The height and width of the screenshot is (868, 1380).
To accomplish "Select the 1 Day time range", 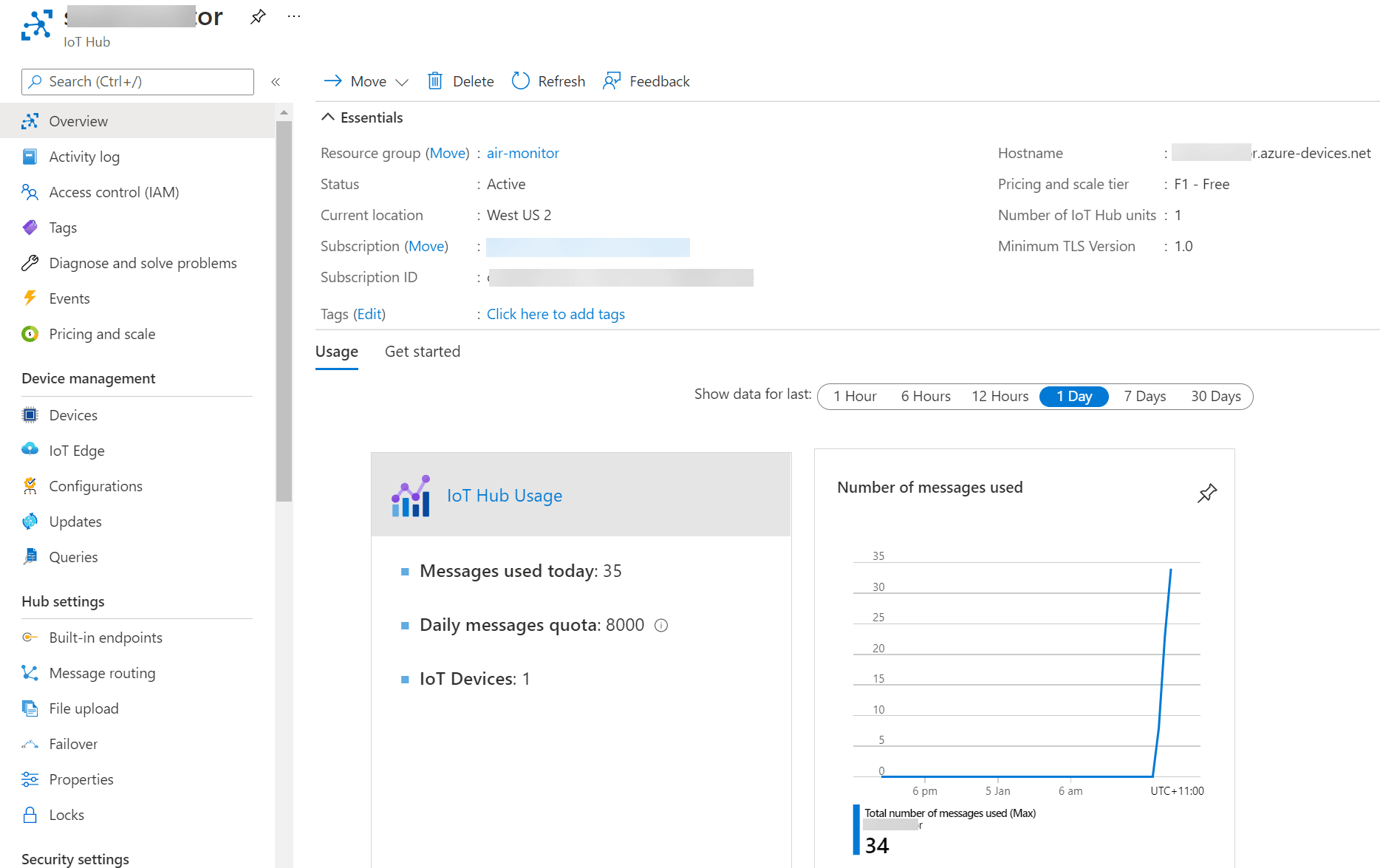I will tap(1074, 397).
